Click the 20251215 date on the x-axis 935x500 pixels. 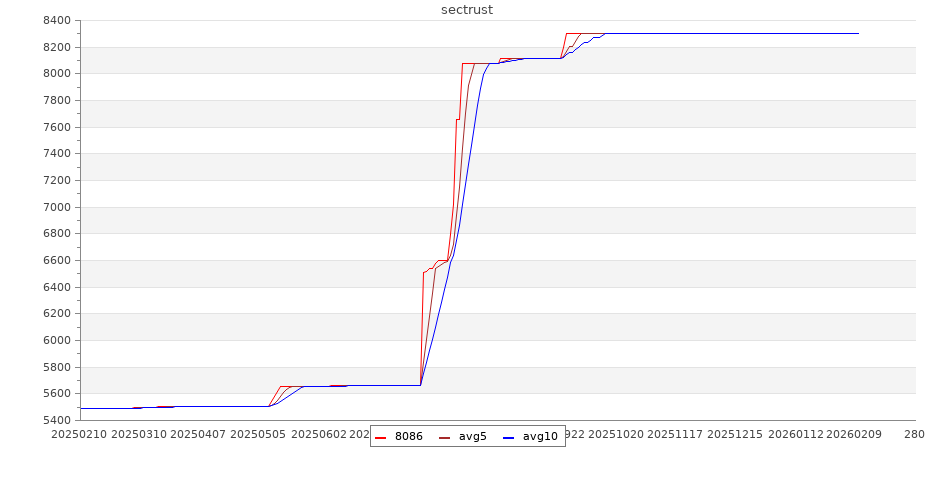click(735, 434)
